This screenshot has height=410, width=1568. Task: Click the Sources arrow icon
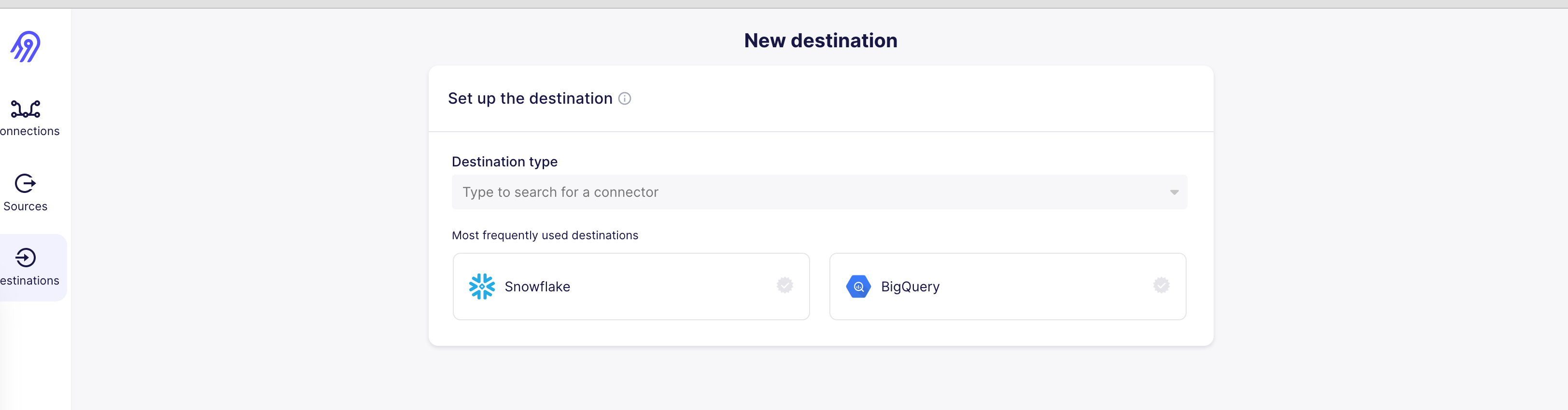[x=26, y=183]
